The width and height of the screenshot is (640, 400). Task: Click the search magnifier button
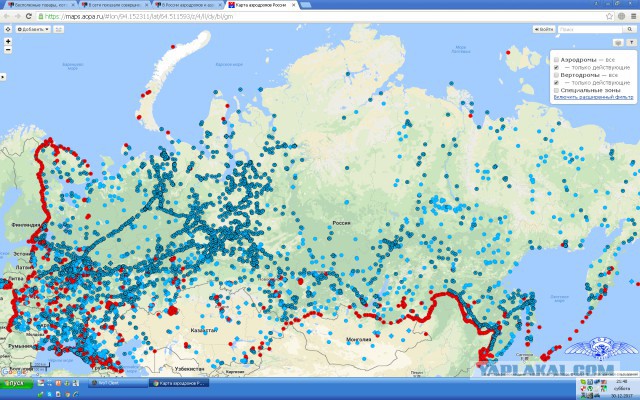click(629, 29)
